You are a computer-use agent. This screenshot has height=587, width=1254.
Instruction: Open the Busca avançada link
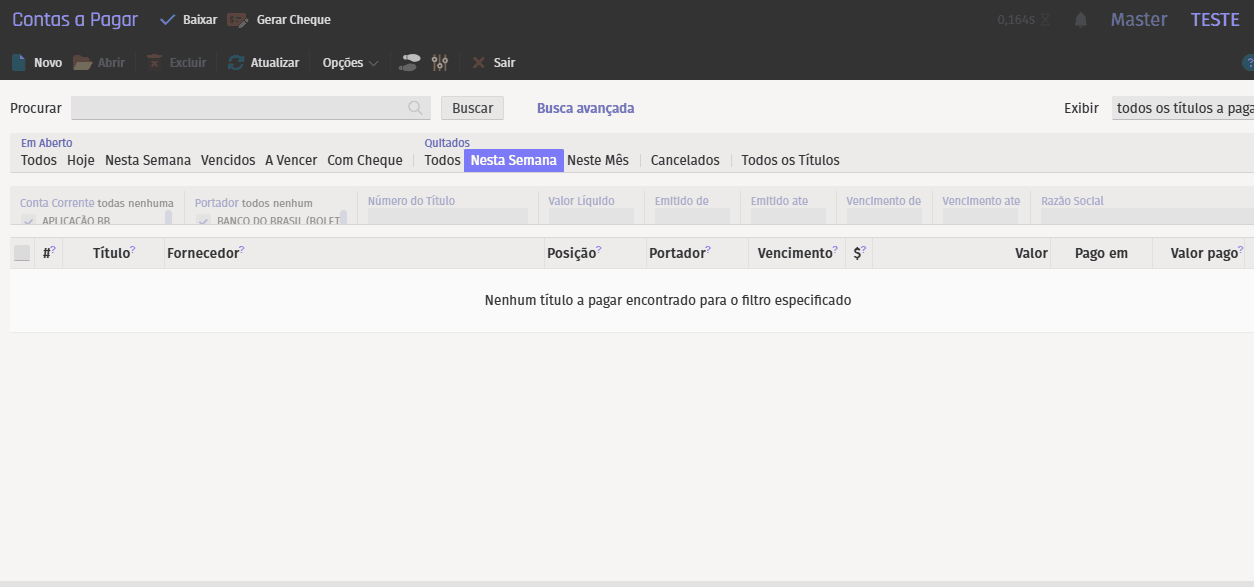(585, 108)
